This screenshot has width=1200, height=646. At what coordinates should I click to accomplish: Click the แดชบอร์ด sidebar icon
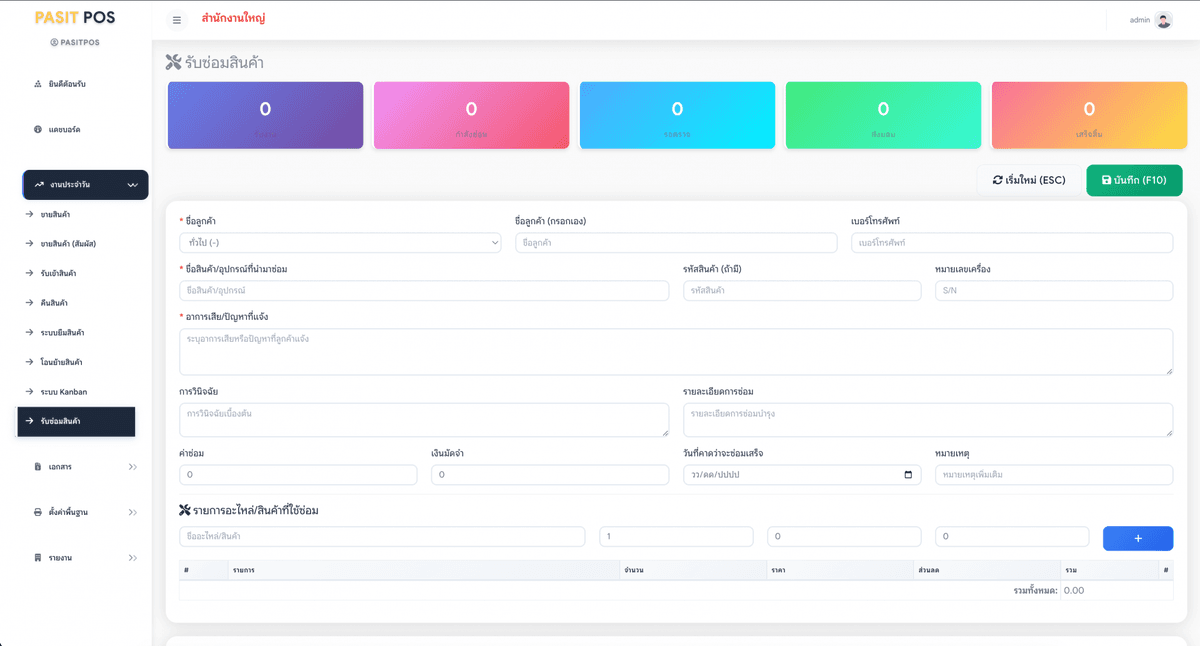point(38,130)
